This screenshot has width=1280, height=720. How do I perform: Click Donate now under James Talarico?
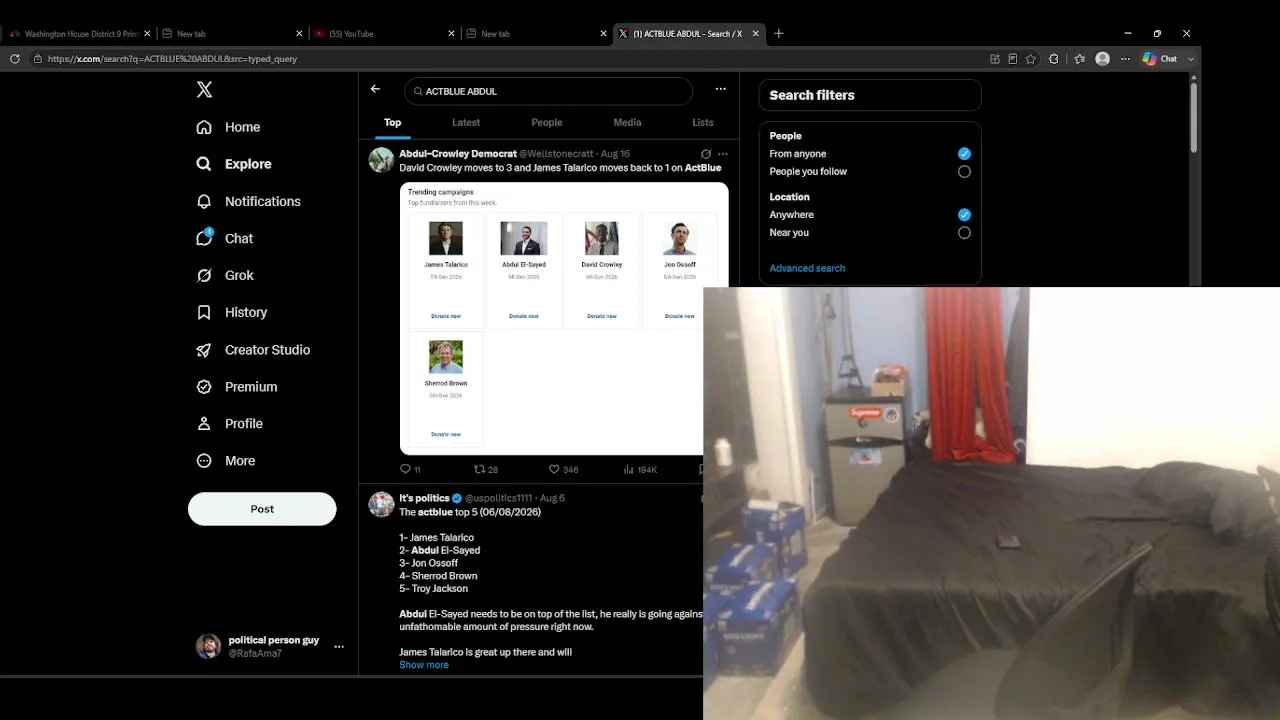click(x=446, y=316)
